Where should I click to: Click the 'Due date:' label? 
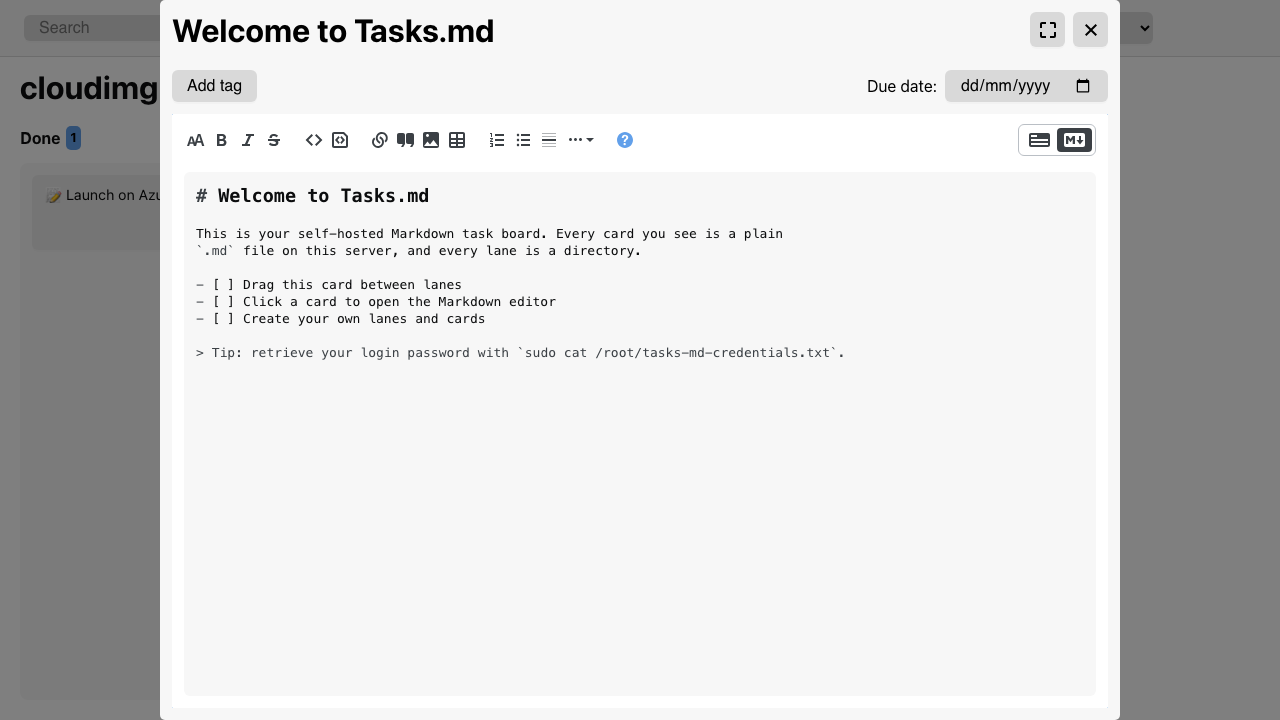pos(902,86)
